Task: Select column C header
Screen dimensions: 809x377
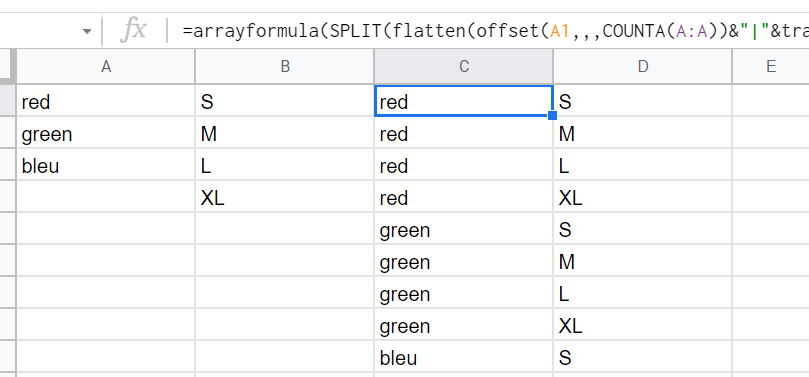Action: tap(463, 66)
